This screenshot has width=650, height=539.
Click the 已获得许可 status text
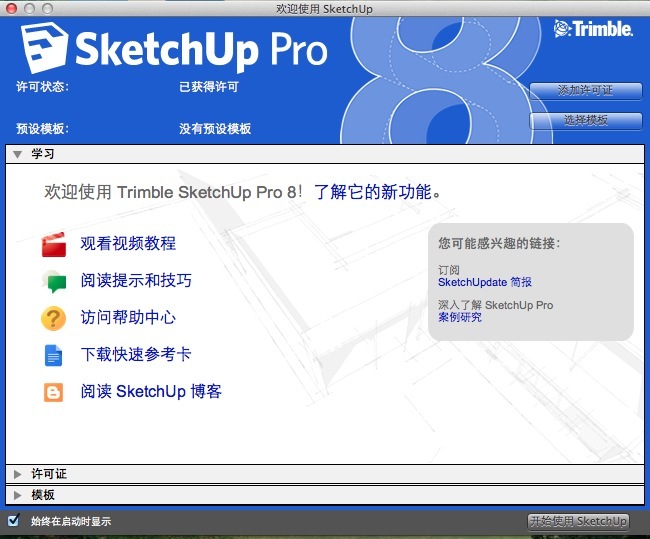209,87
